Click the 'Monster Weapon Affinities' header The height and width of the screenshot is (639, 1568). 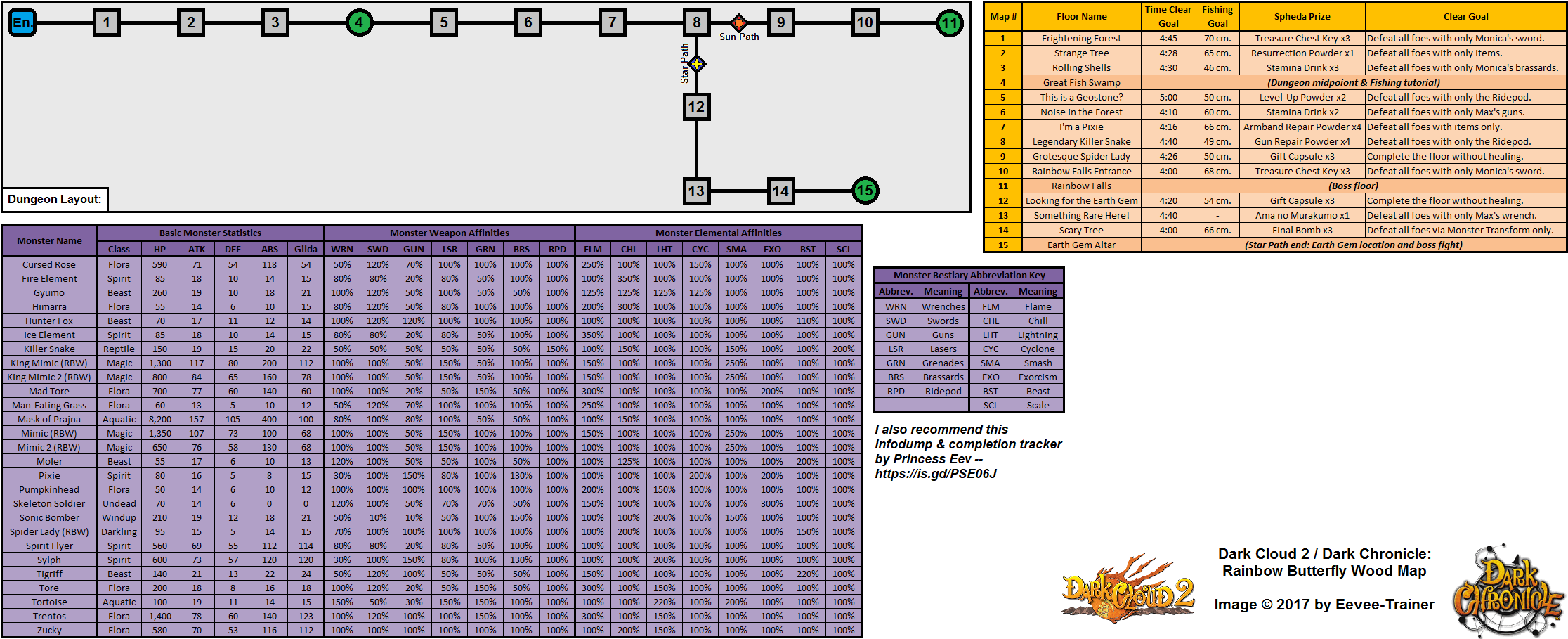[x=450, y=233]
